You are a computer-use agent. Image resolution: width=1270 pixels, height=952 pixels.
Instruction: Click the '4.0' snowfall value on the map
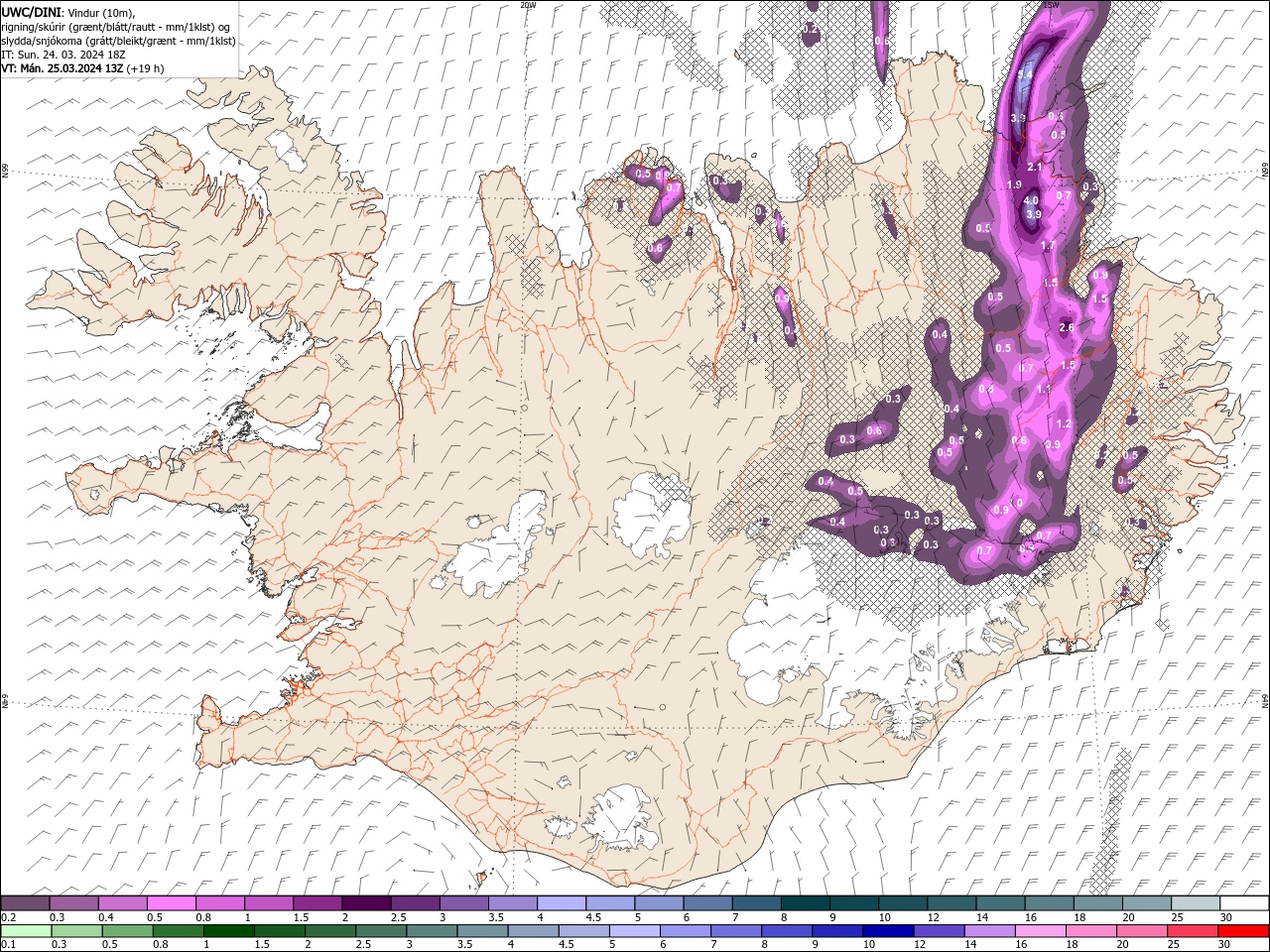tap(1031, 200)
